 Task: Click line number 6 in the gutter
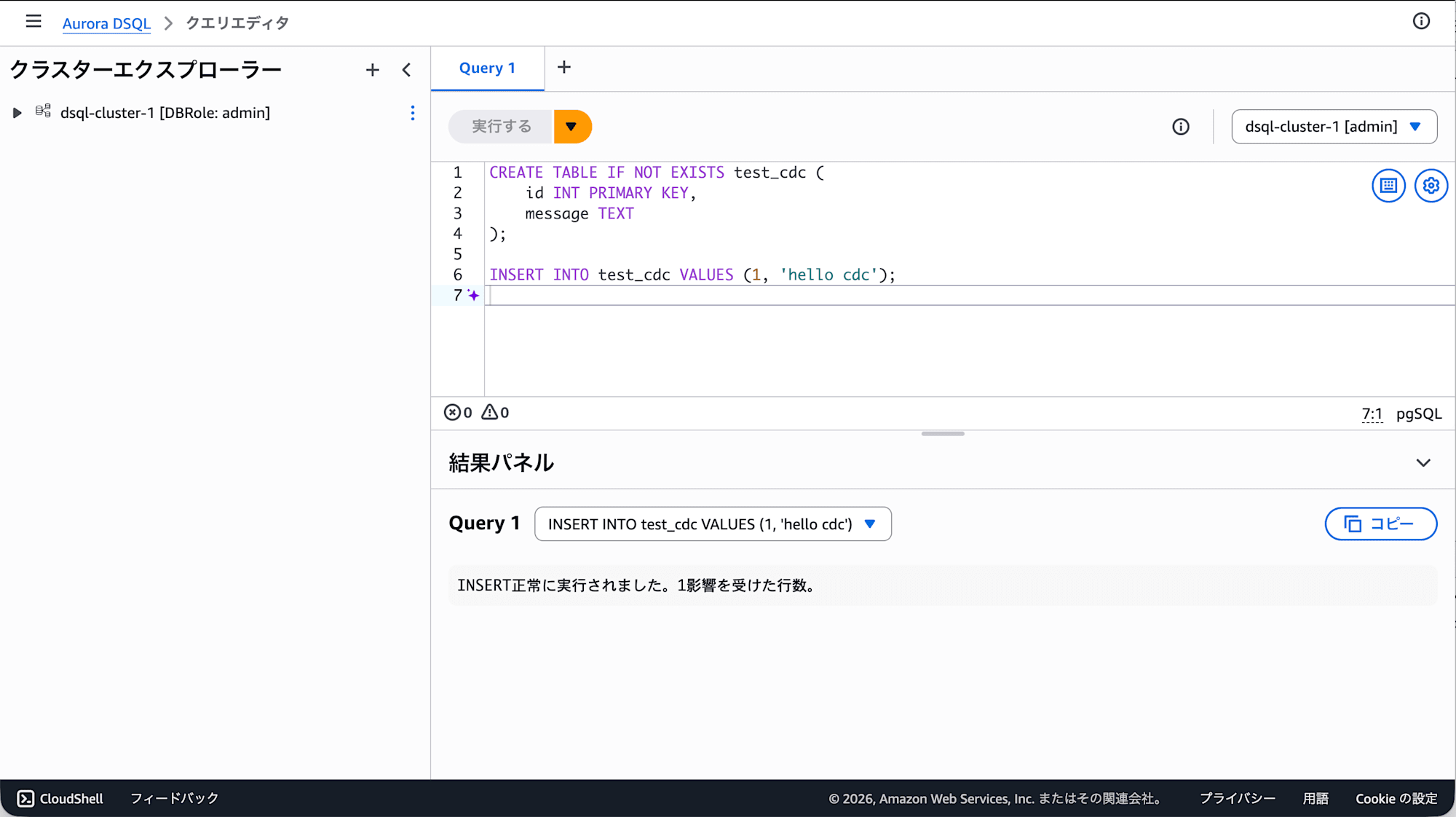[x=457, y=275]
